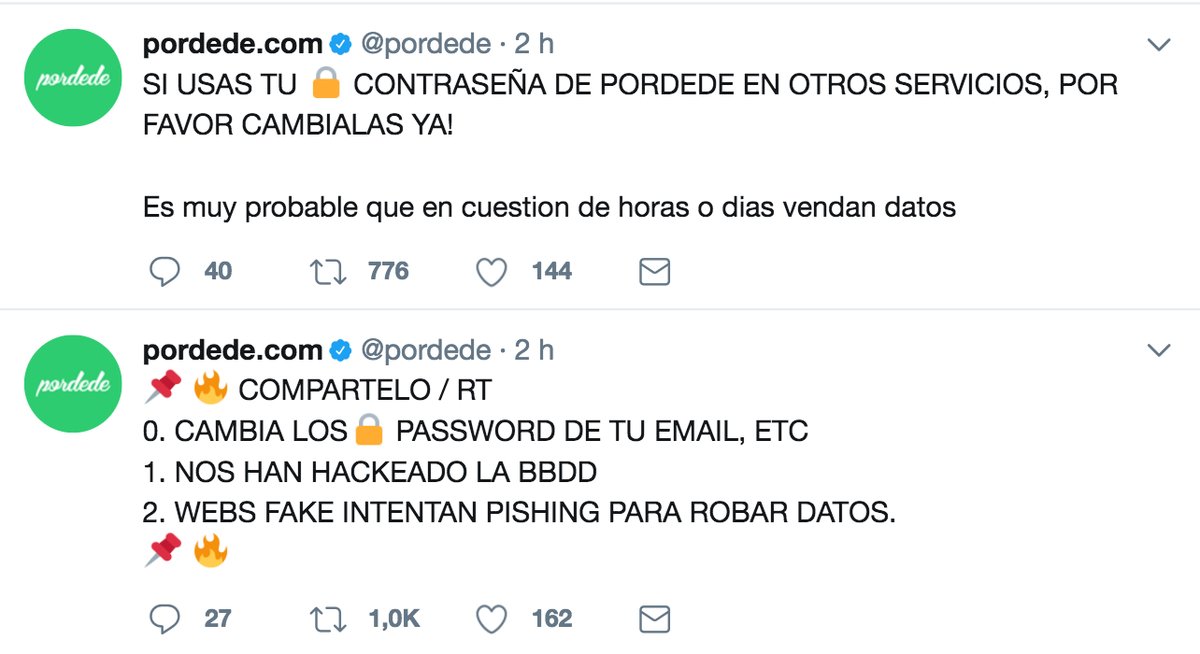Image resolution: width=1200 pixels, height=654 pixels.
Task: Send first tweet via direct message
Action: 654,271
